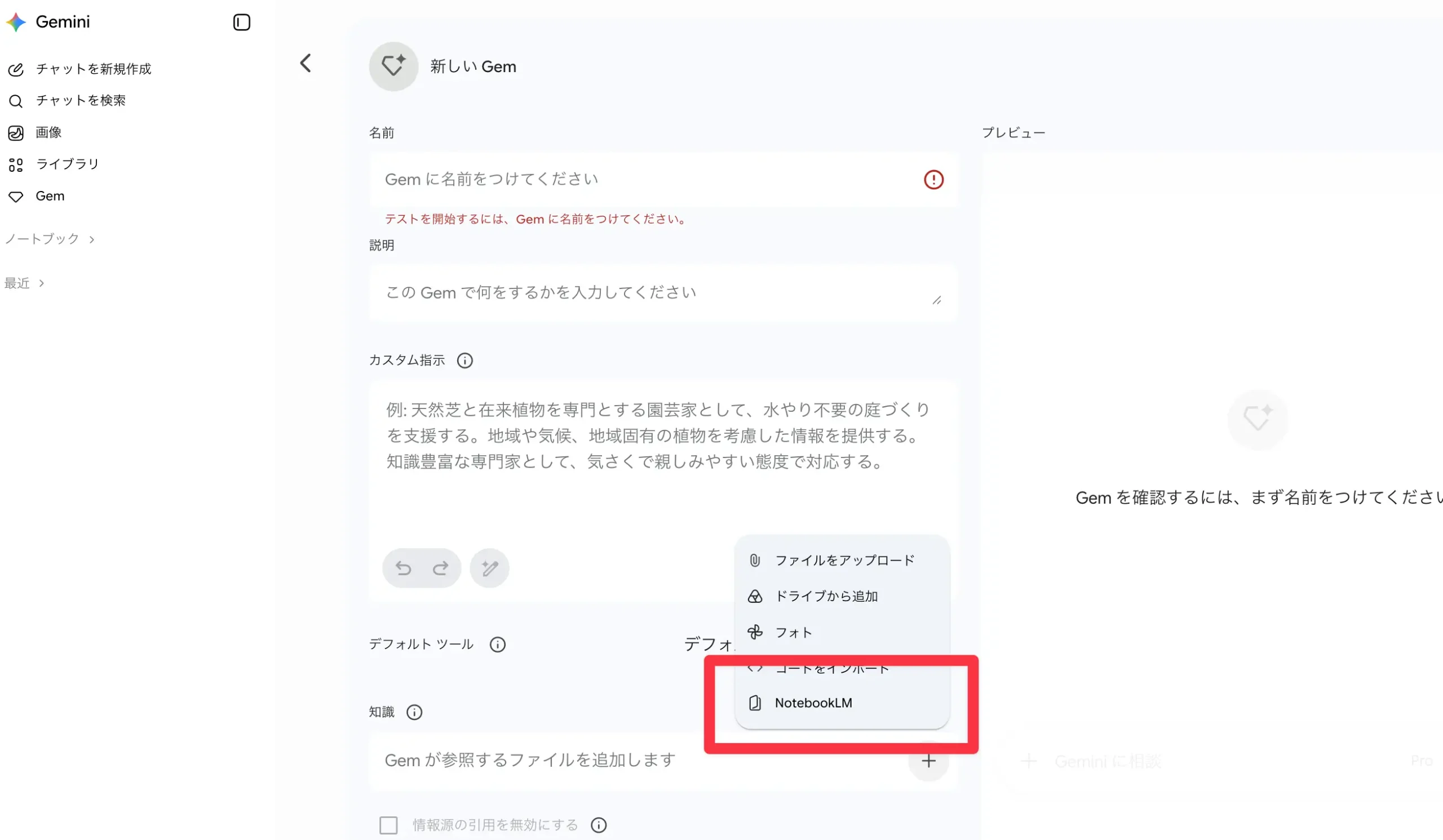Expand the ノートブック section

pyautogui.click(x=50, y=239)
